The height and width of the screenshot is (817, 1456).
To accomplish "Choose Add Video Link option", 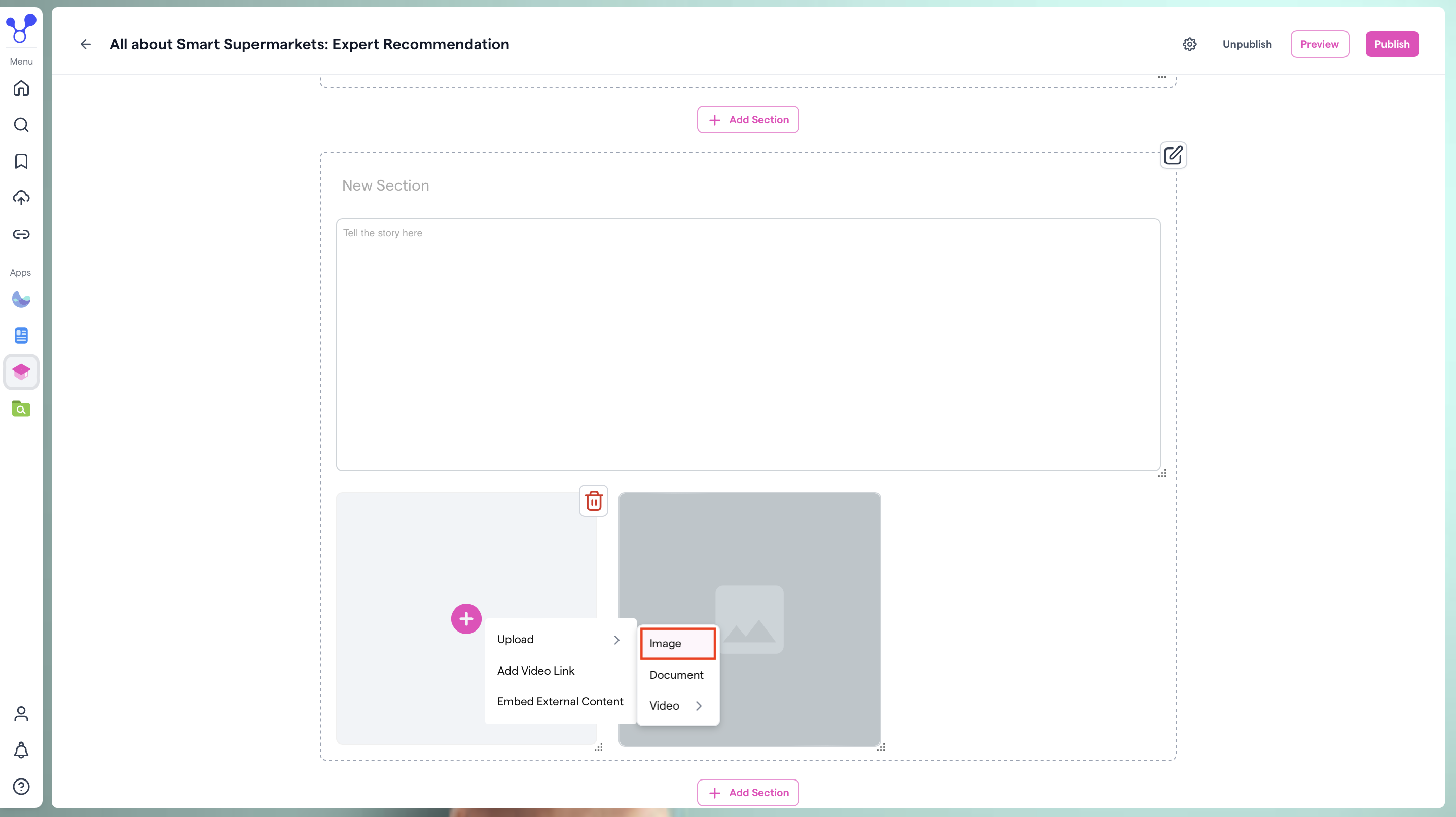I will 559,671.
